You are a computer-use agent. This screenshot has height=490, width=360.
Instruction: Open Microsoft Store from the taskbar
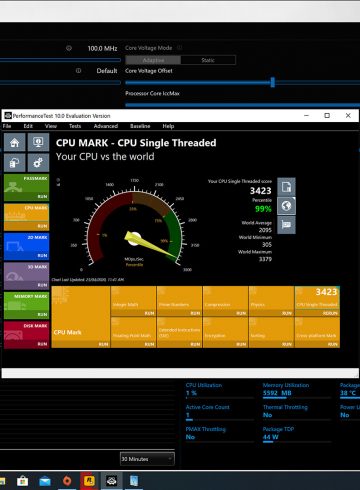click(x=22, y=481)
